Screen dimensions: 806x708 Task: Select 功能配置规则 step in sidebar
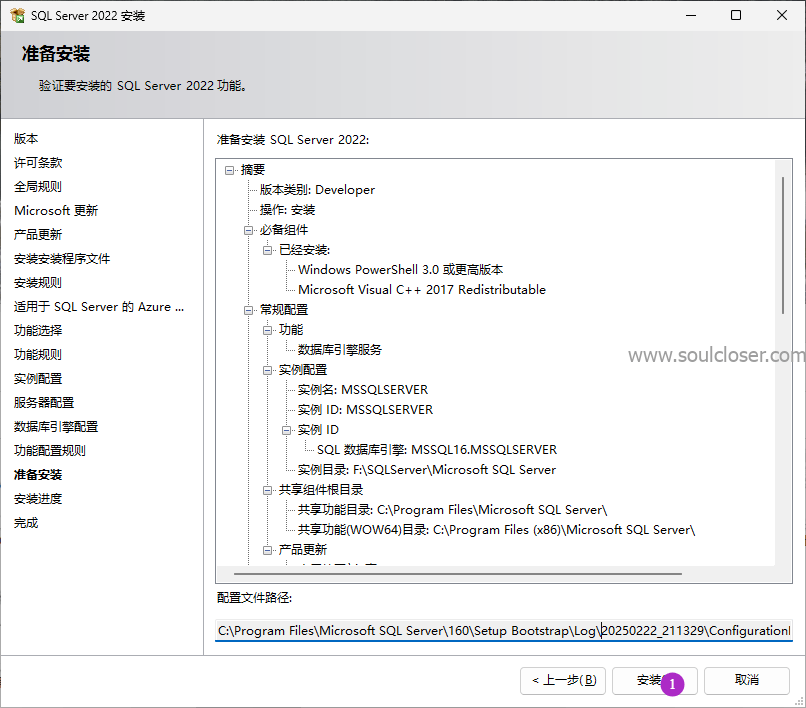50,451
